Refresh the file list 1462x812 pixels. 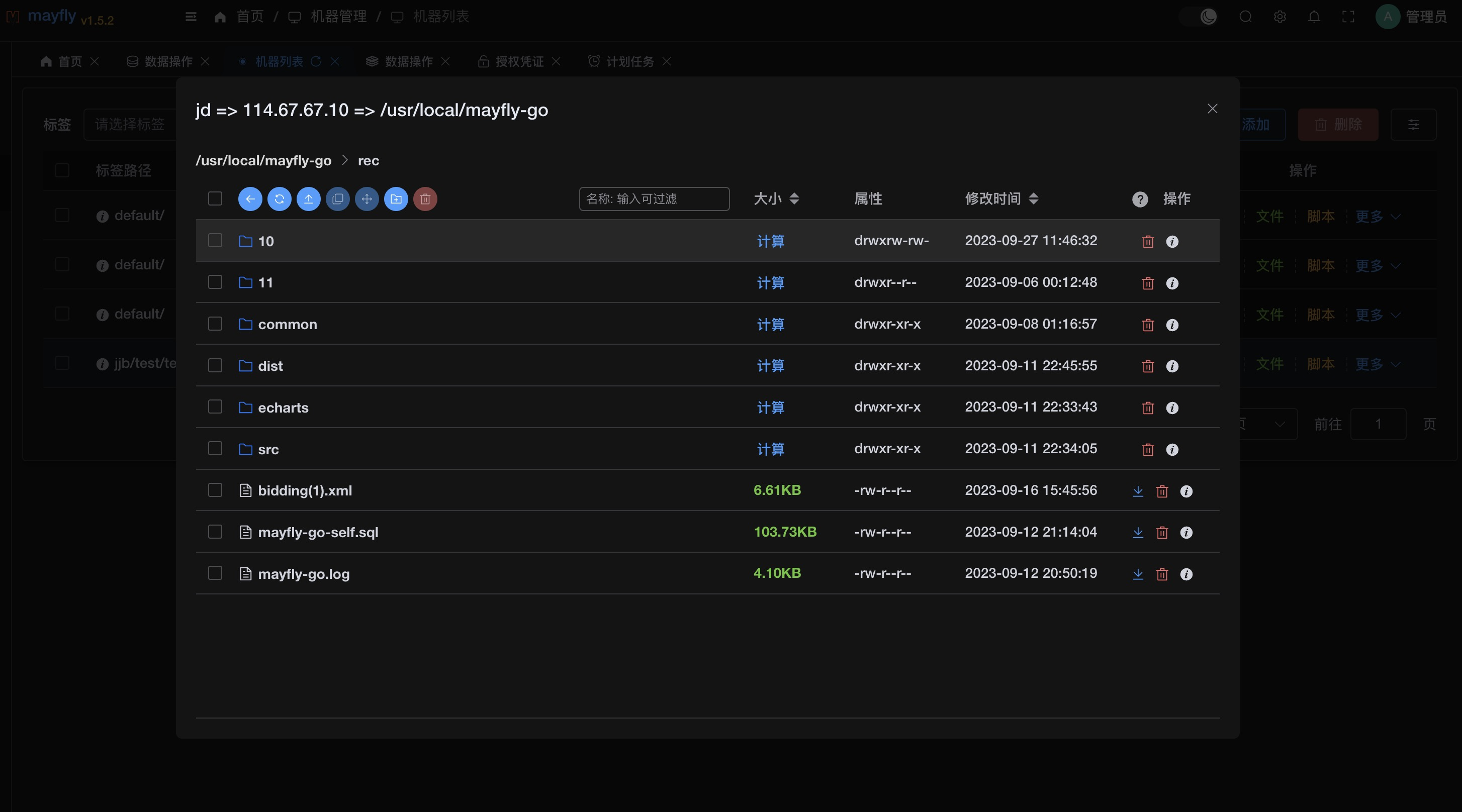tap(279, 199)
